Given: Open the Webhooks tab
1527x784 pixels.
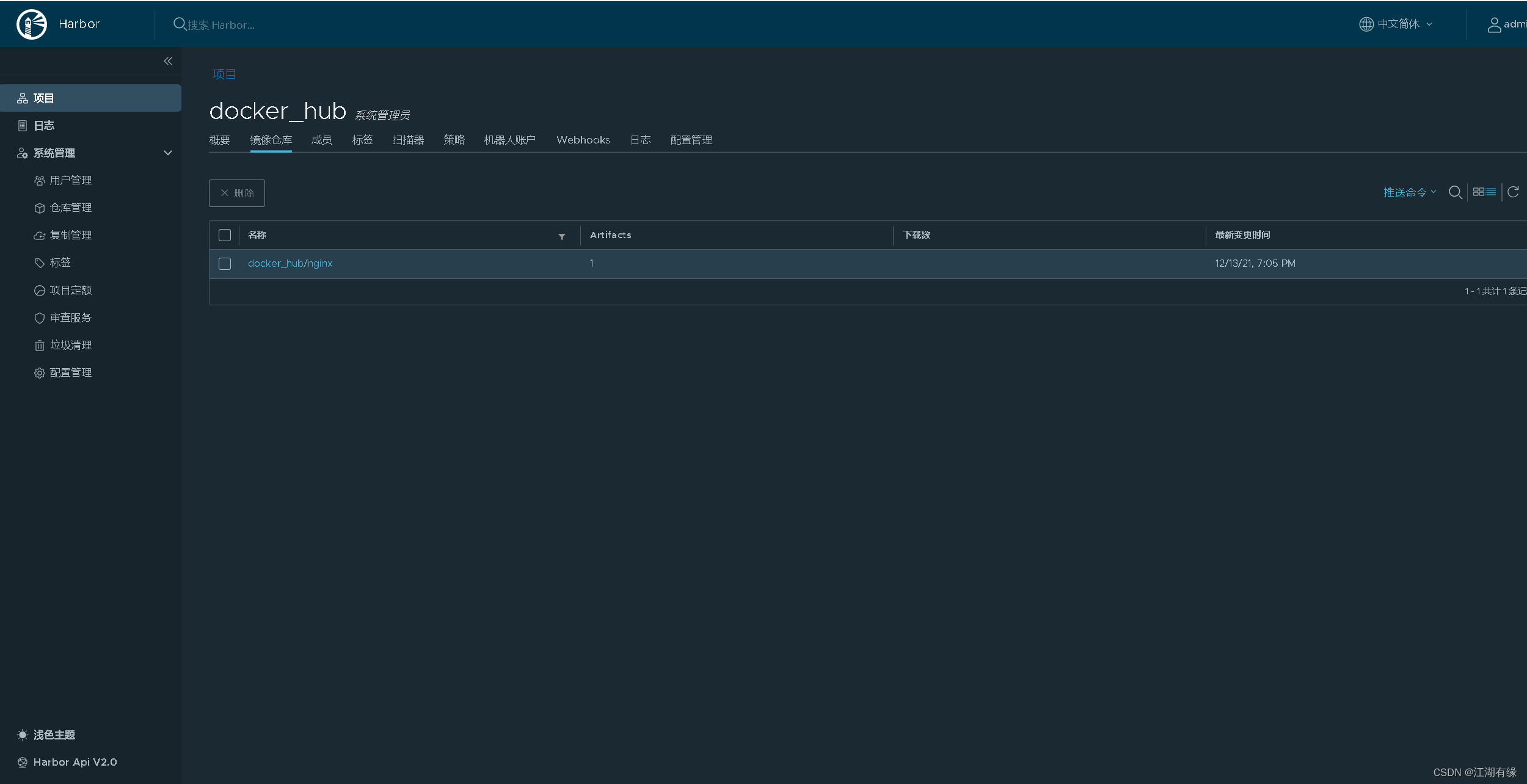Looking at the screenshot, I should pos(583,140).
